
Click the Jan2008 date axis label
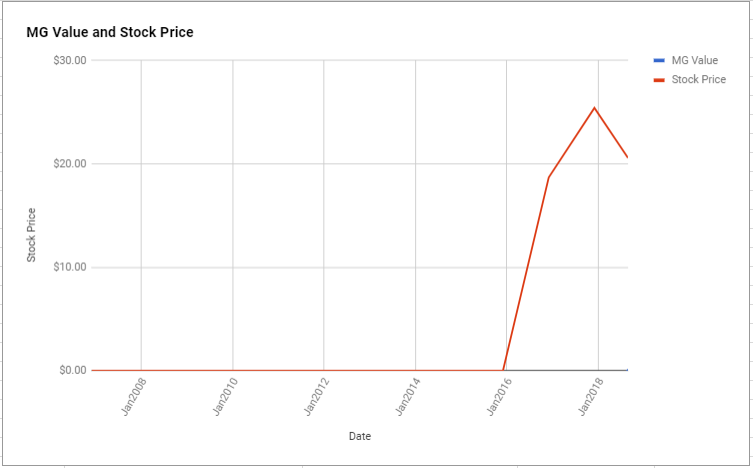134,396
